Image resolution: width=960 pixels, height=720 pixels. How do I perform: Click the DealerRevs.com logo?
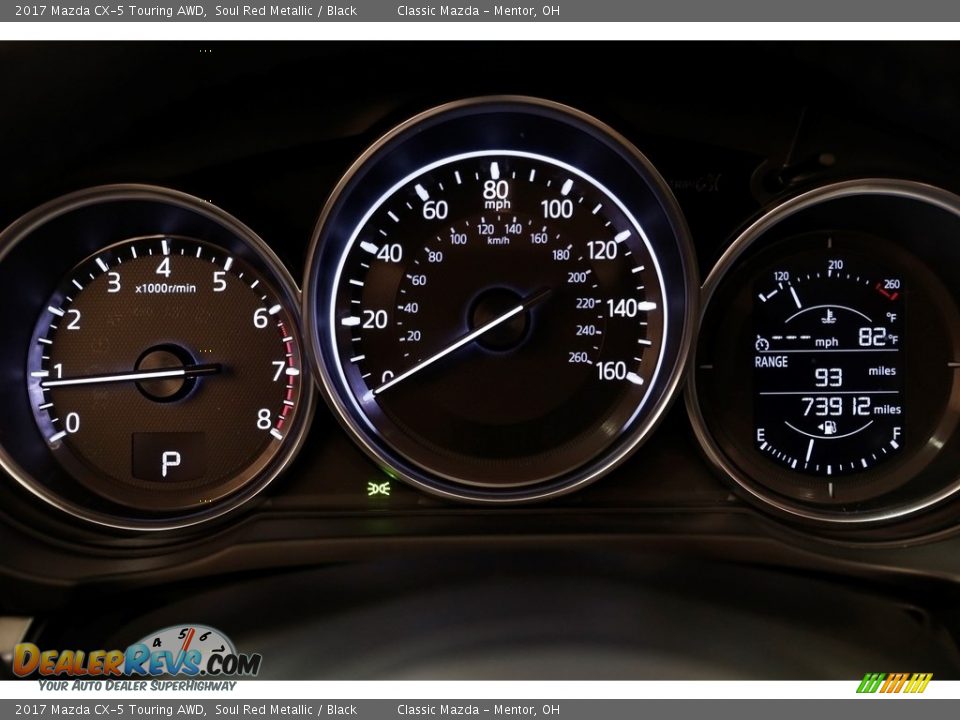click(x=137, y=658)
